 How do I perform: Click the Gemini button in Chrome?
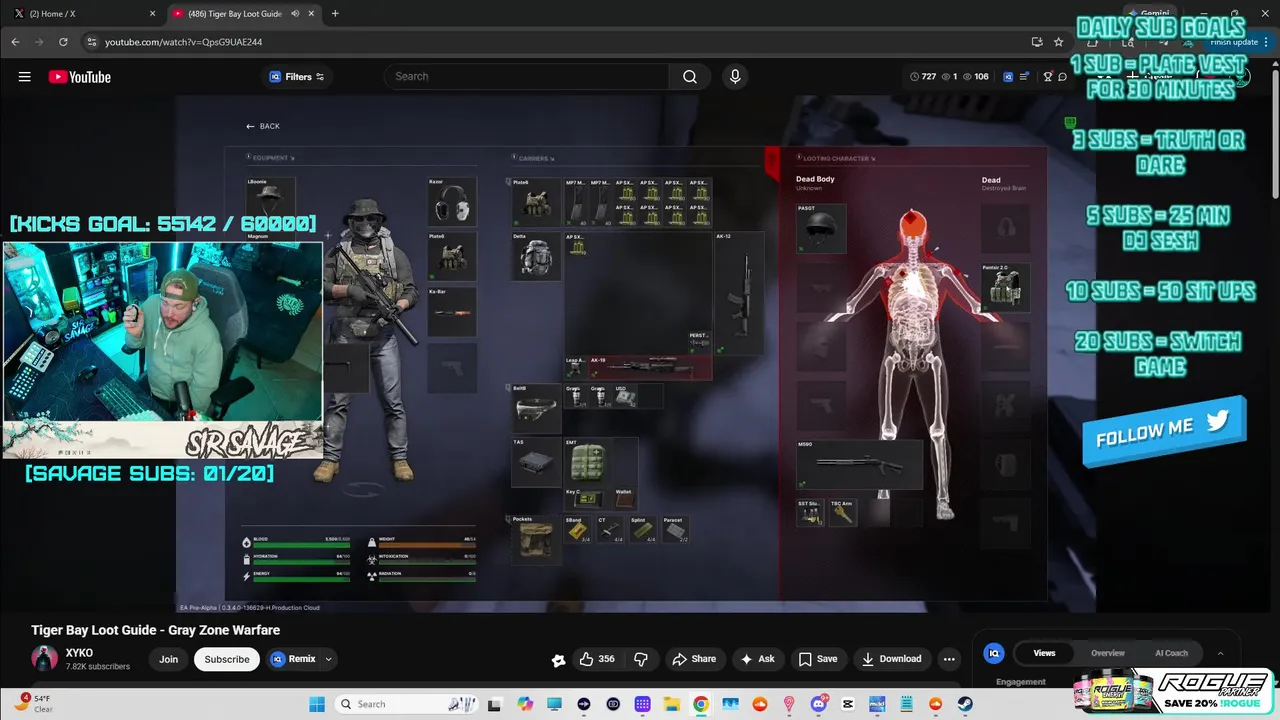[1148, 14]
